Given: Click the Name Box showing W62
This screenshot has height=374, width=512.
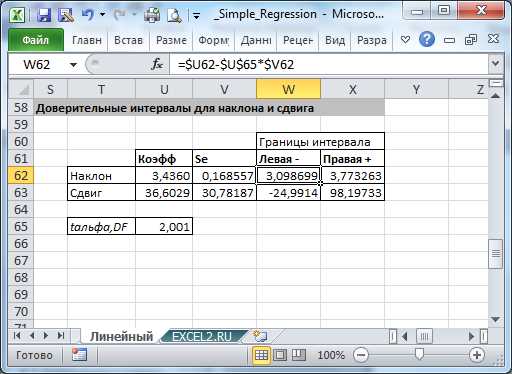Looking at the screenshot, I should (x=37, y=64).
